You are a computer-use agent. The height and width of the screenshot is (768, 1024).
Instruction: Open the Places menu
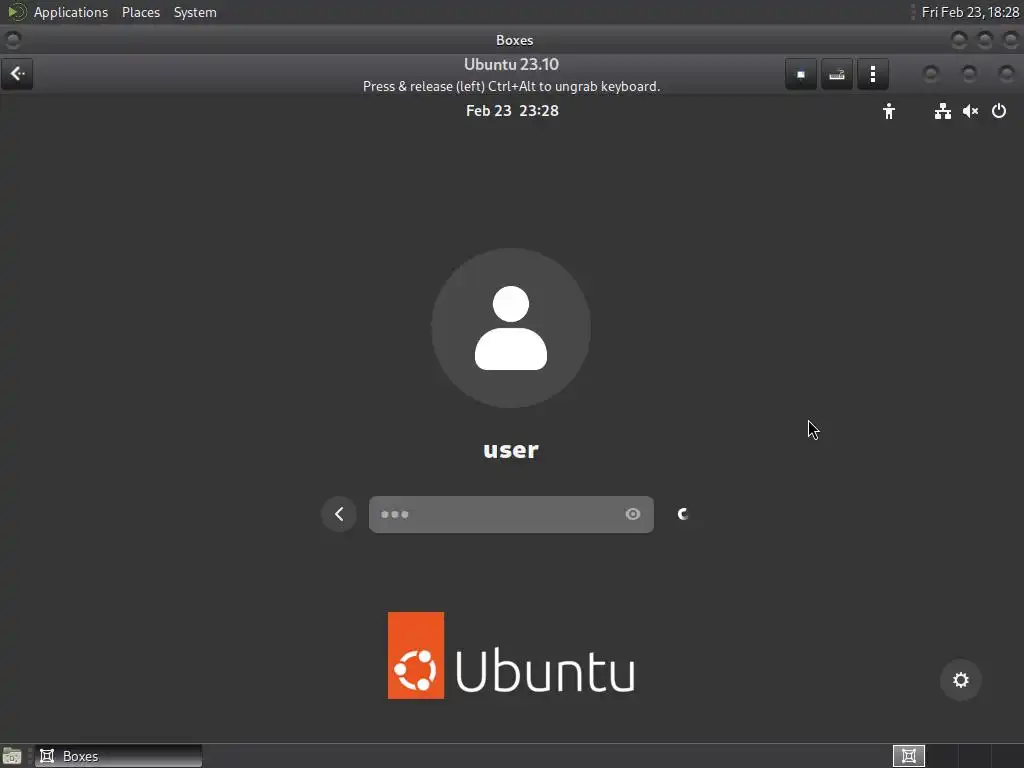point(140,12)
